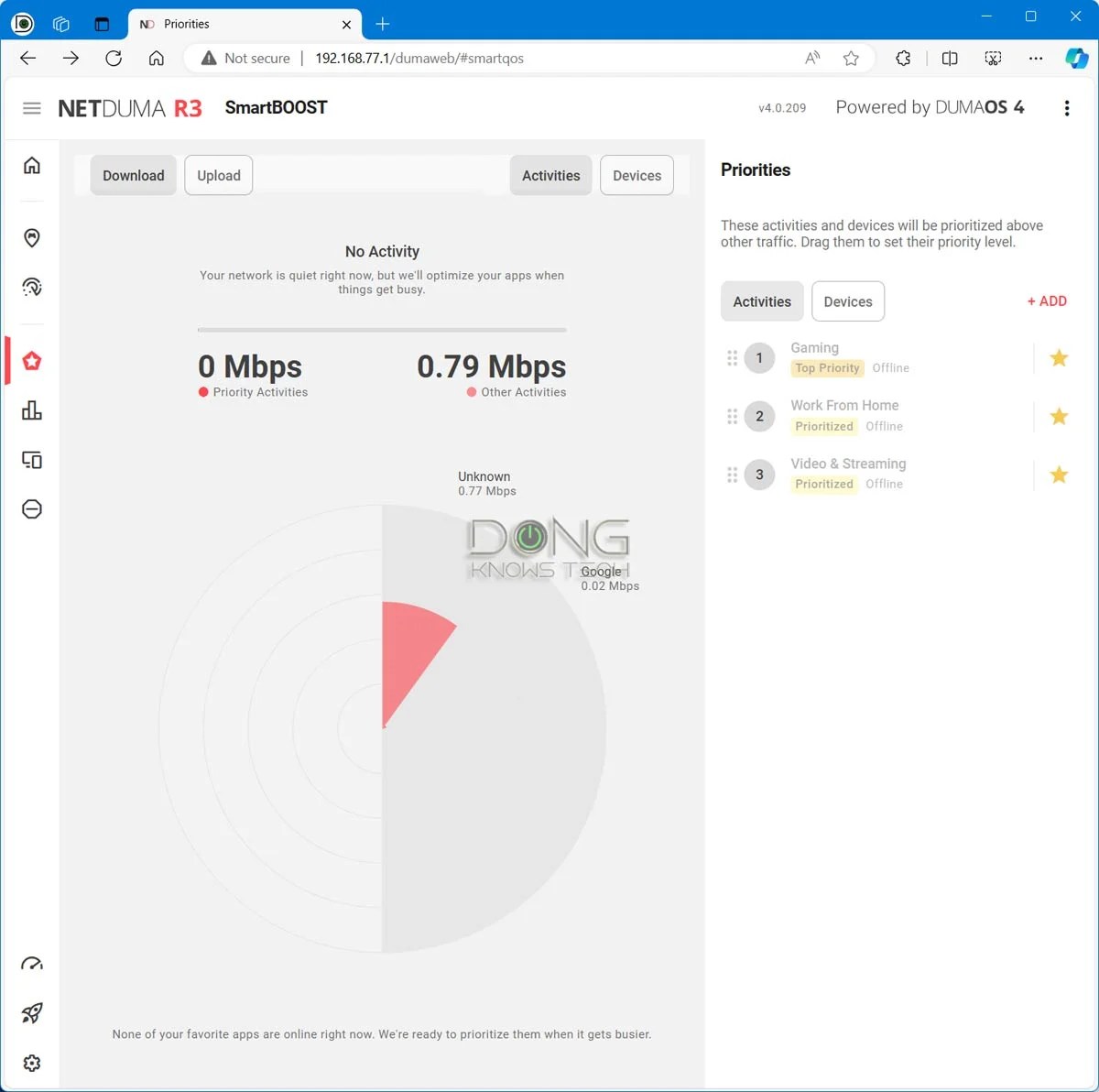Add page to favorites star icon
The width and height of the screenshot is (1099, 1092).
851,58
